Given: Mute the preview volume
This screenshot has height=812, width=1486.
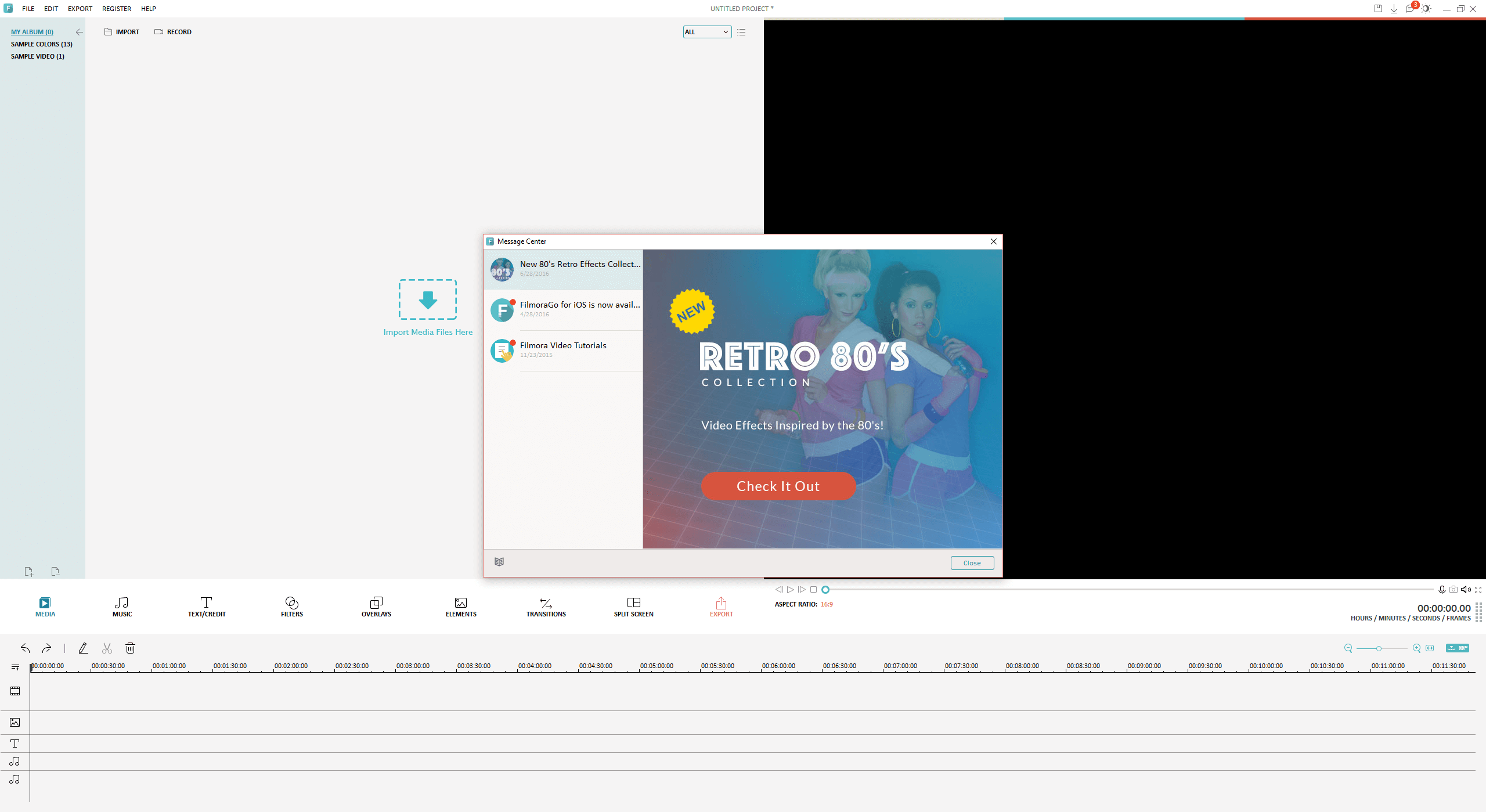Looking at the screenshot, I should pos(1466,590).
